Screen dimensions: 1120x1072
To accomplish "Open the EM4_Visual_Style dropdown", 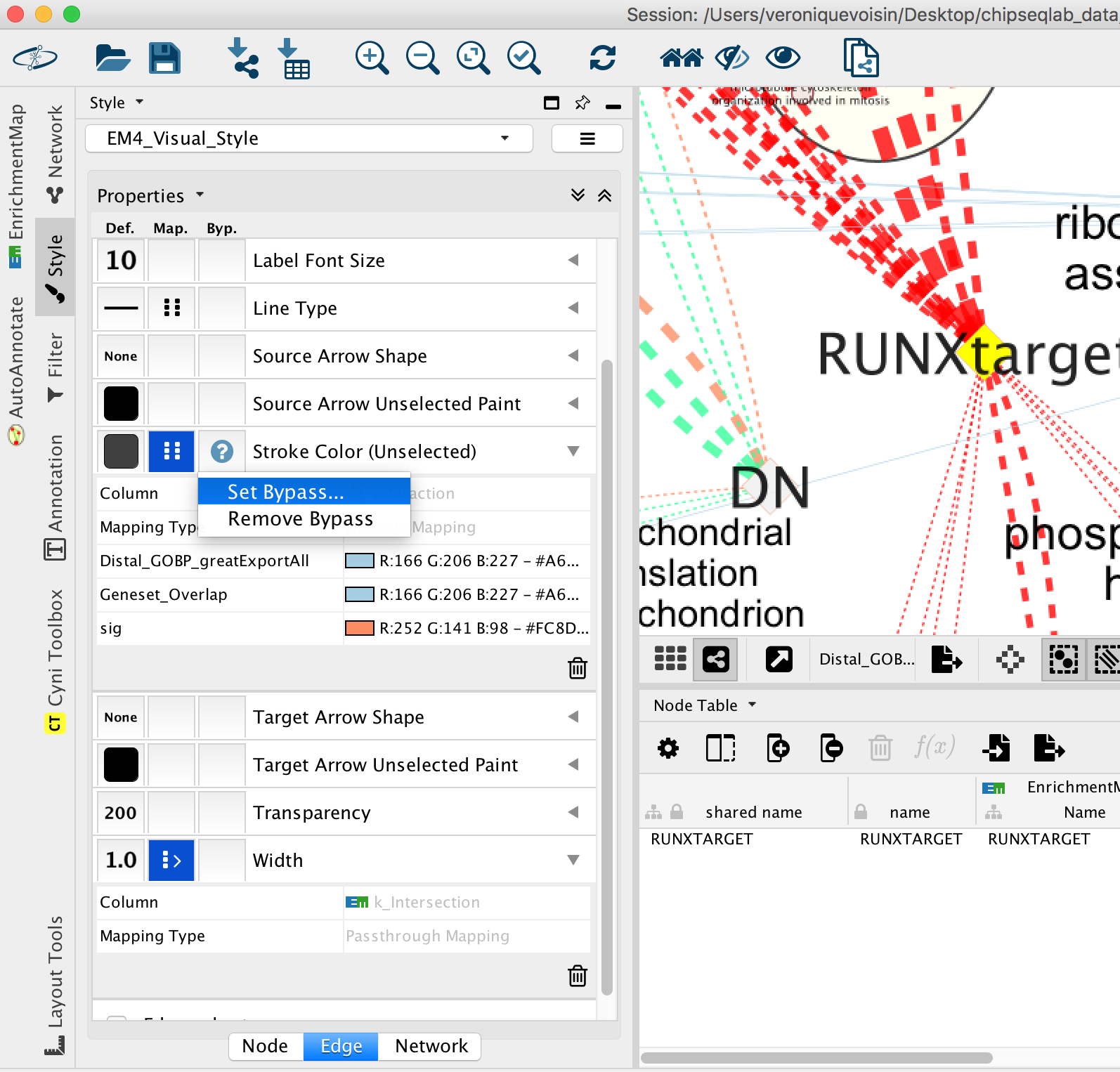I will pyautogui.click(x=309, y=138).
